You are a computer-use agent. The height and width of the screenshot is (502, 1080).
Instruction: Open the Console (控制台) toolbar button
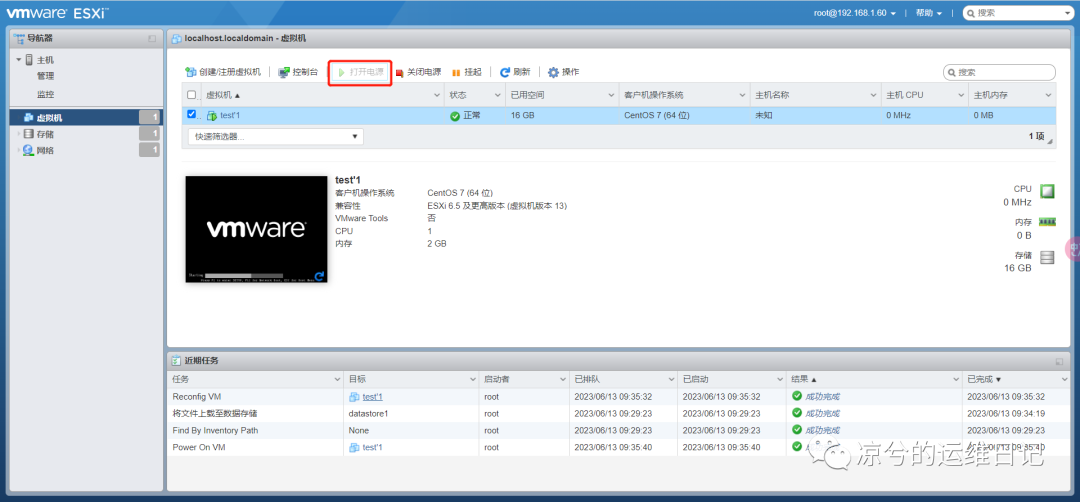click(x=298, y=72)
